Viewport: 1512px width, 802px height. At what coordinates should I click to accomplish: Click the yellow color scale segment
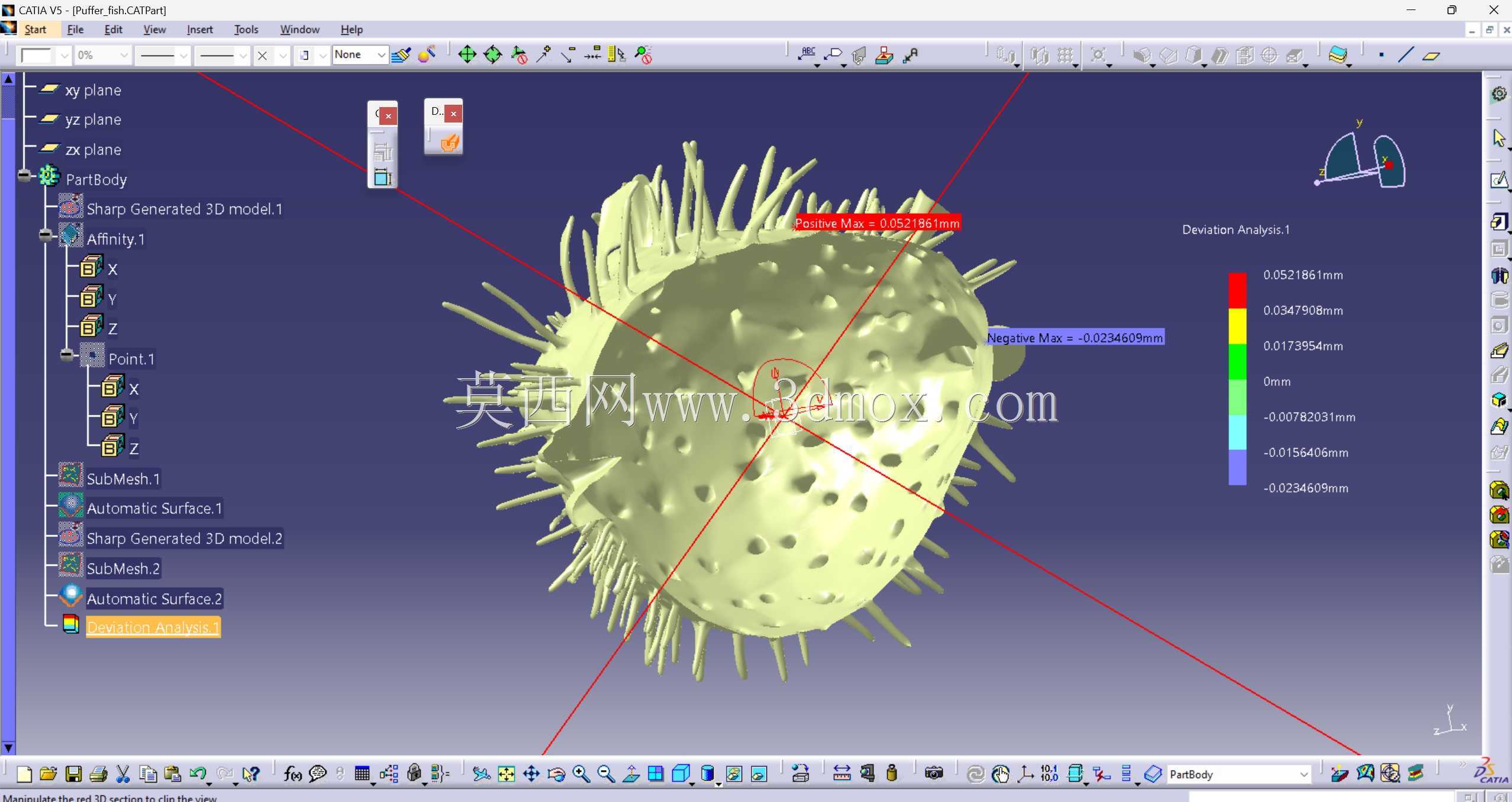point(1237,326)
